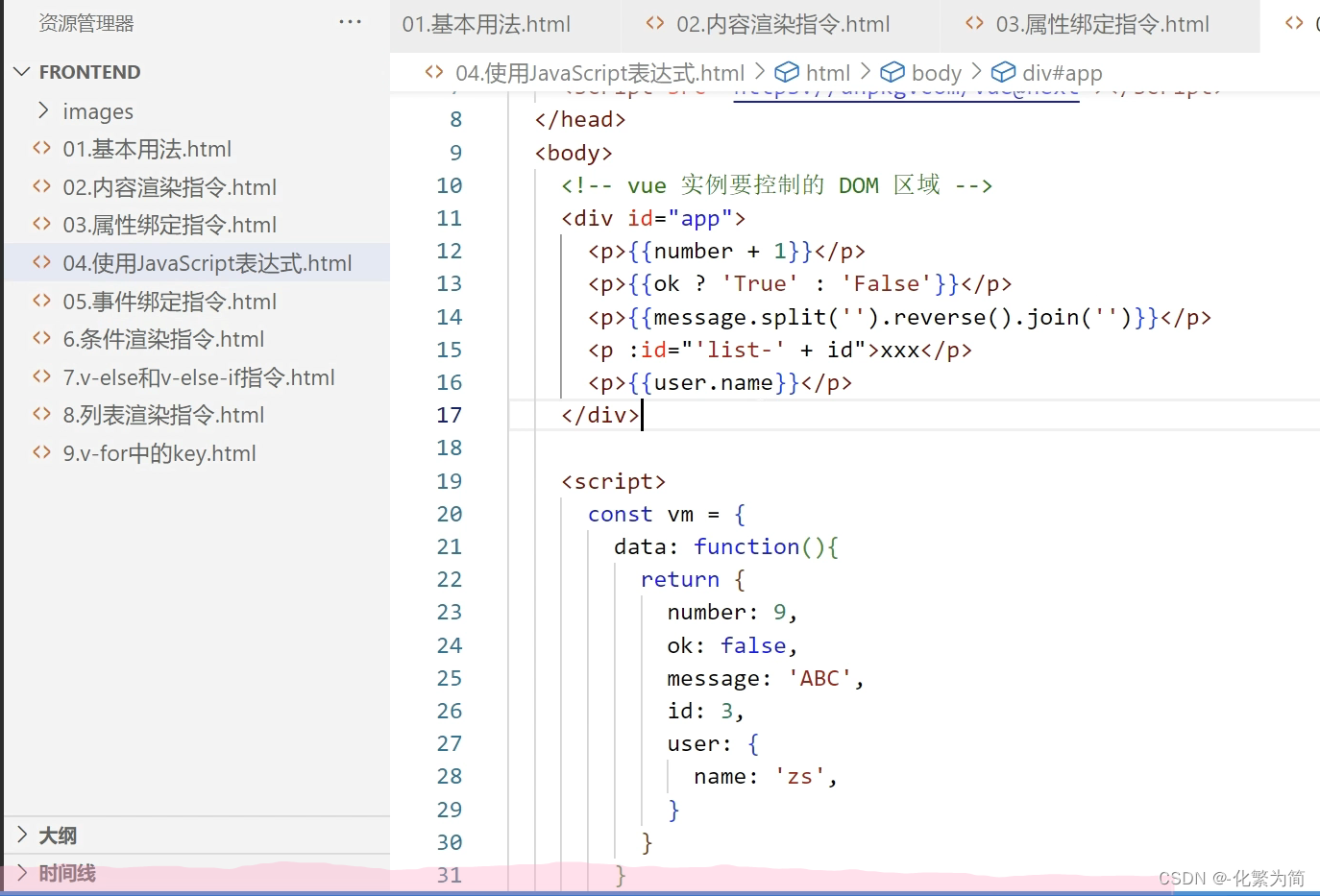Click the {{user.name}} paragraph line
The width and height of the screenshot is (1320, 896).
(720, 382)
